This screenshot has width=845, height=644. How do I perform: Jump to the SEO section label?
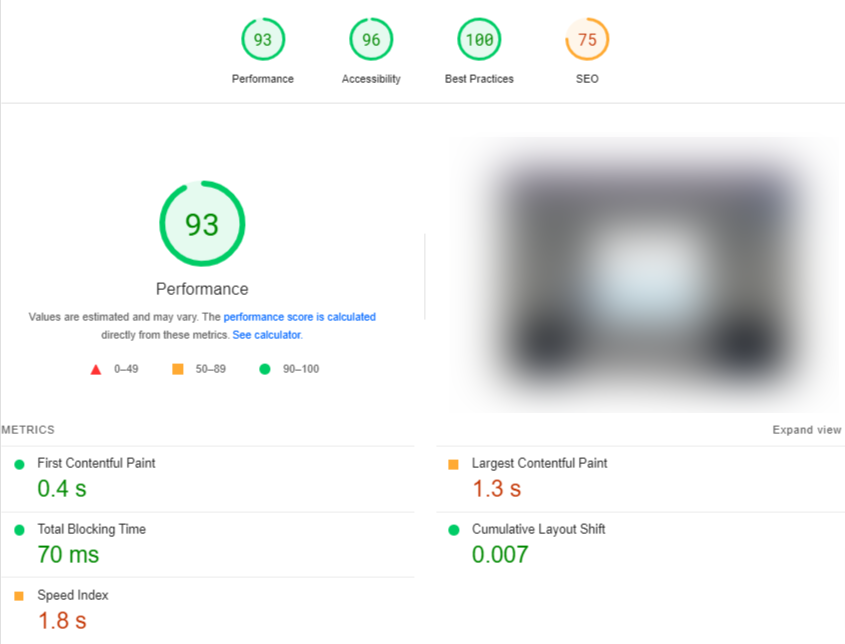pyautogui.click(x=587, y=79)
